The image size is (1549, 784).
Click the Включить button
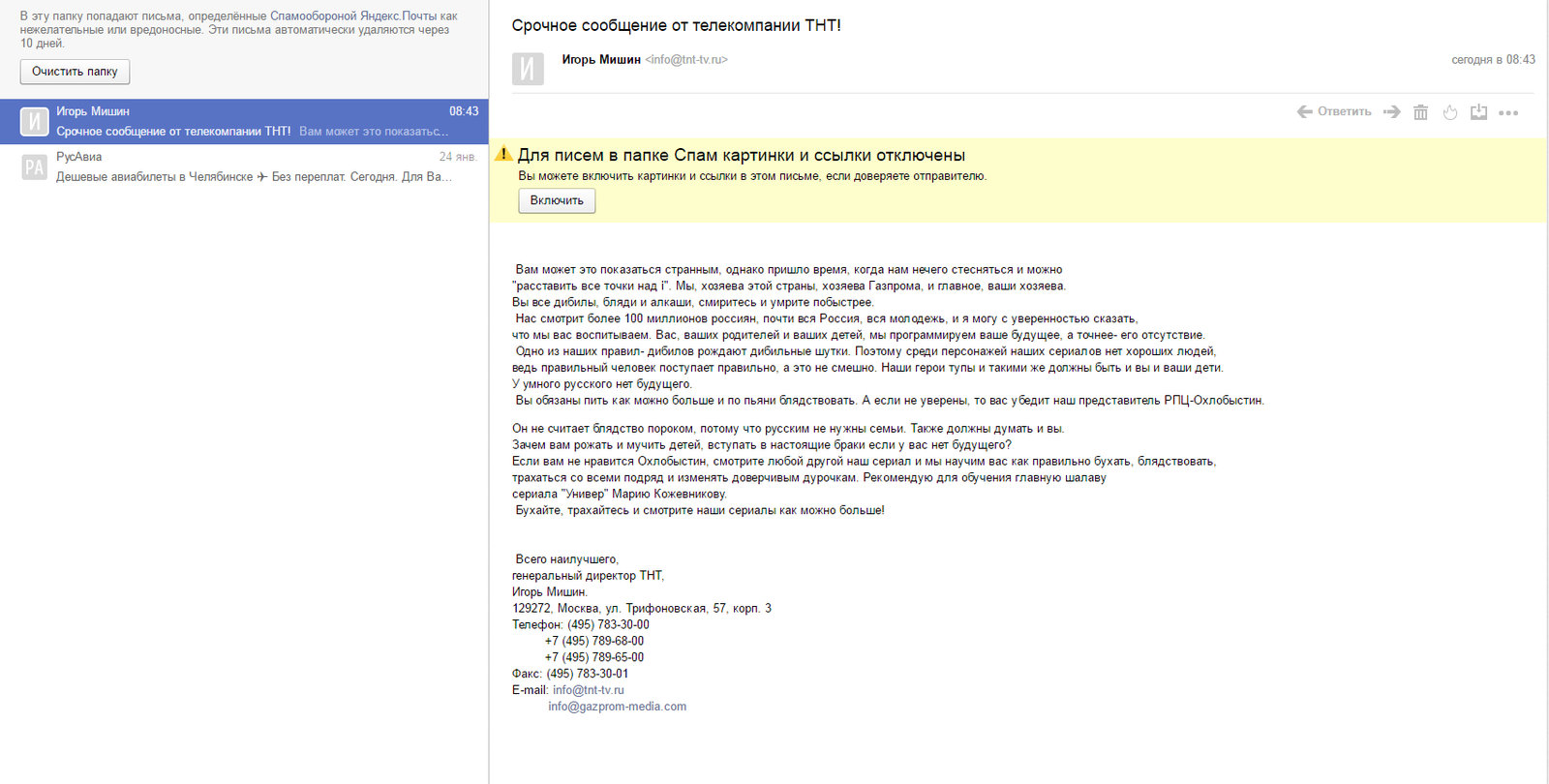point(557,200)
